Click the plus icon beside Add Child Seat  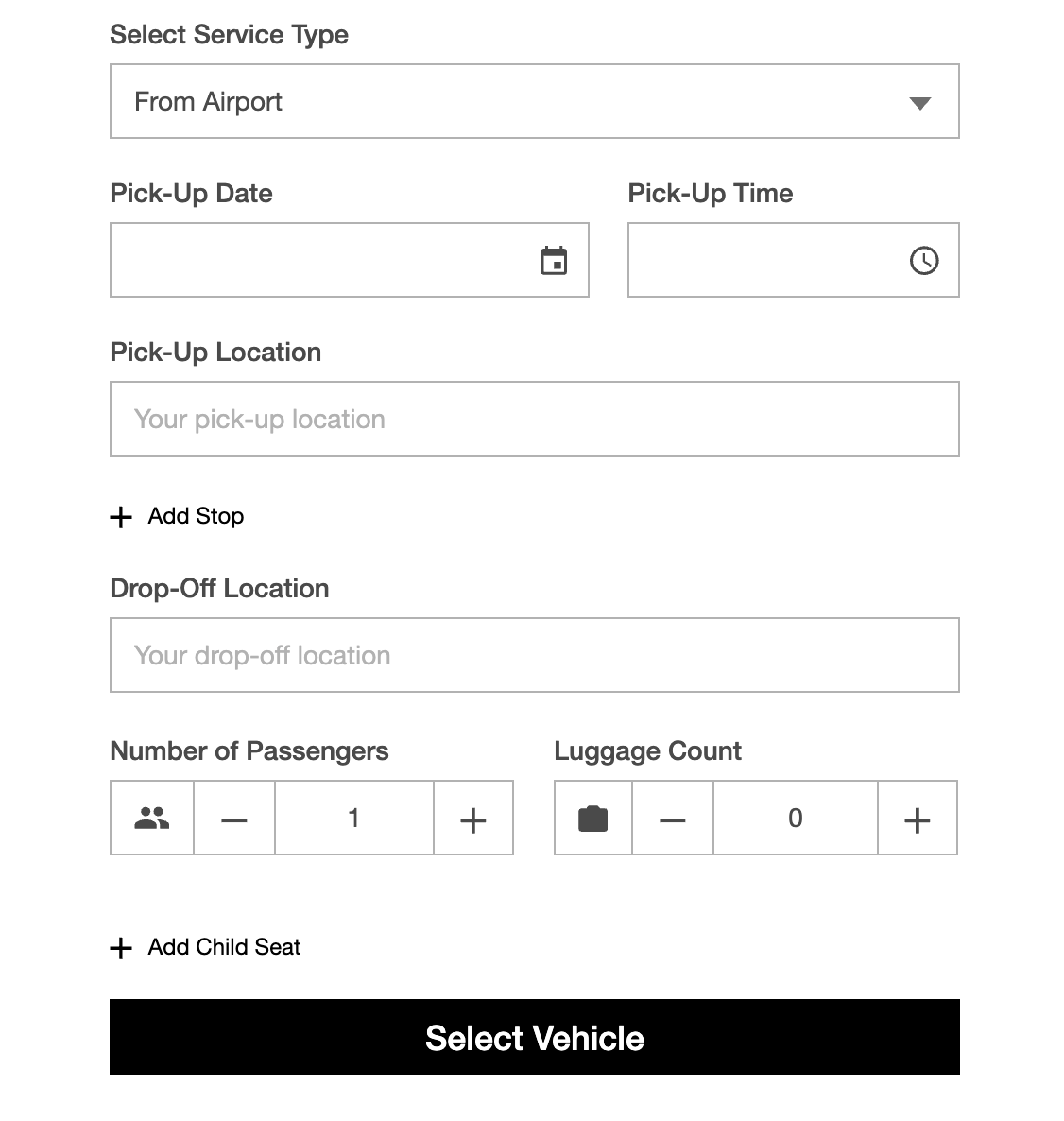point(121,948)
